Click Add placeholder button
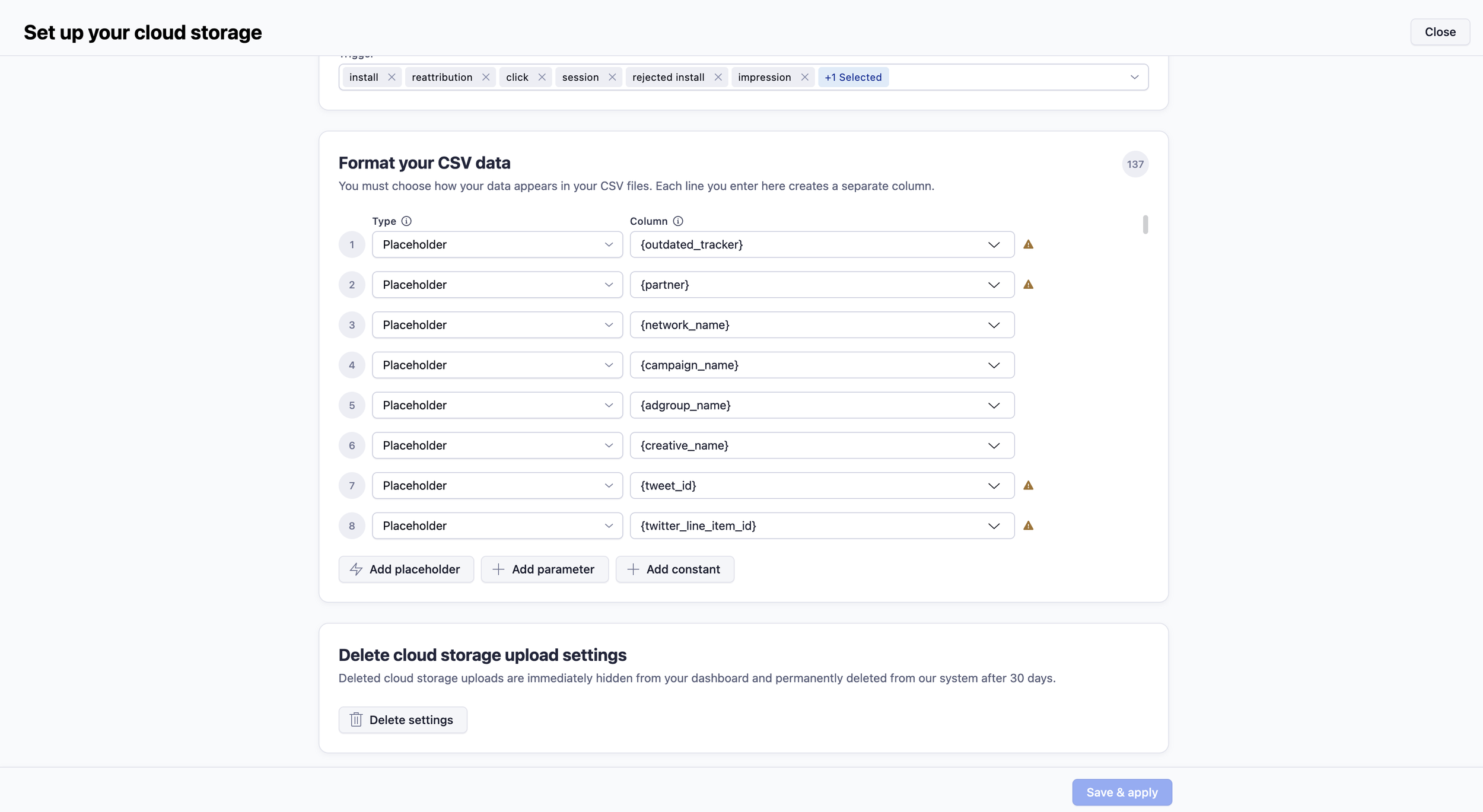1483x812 pixels. point(406,569)
